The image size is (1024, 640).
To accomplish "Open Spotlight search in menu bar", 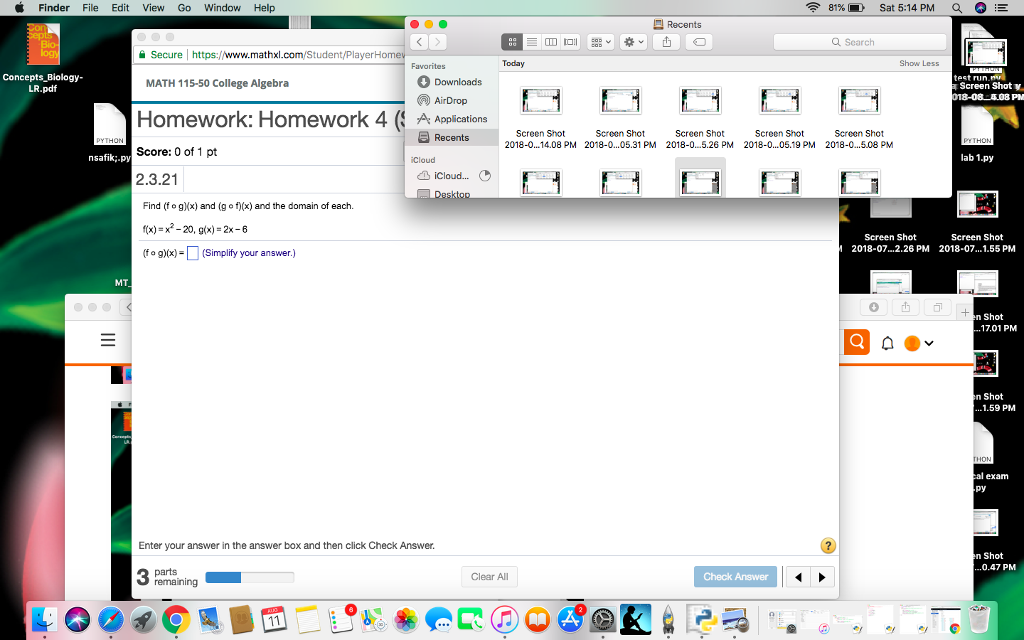I will click(957, 8).
